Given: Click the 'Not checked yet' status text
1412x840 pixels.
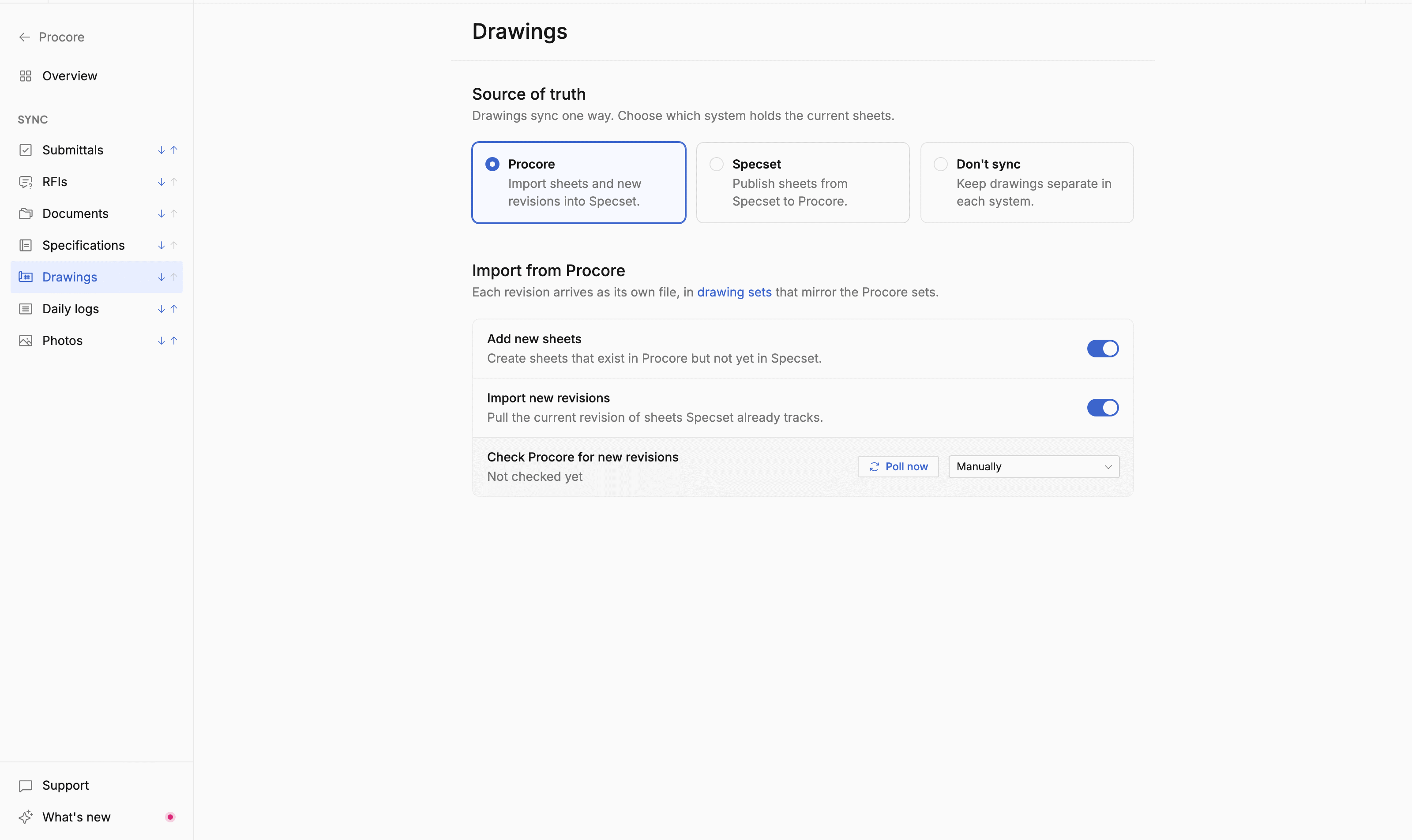Looking at the screenshot, I should 534,476.
